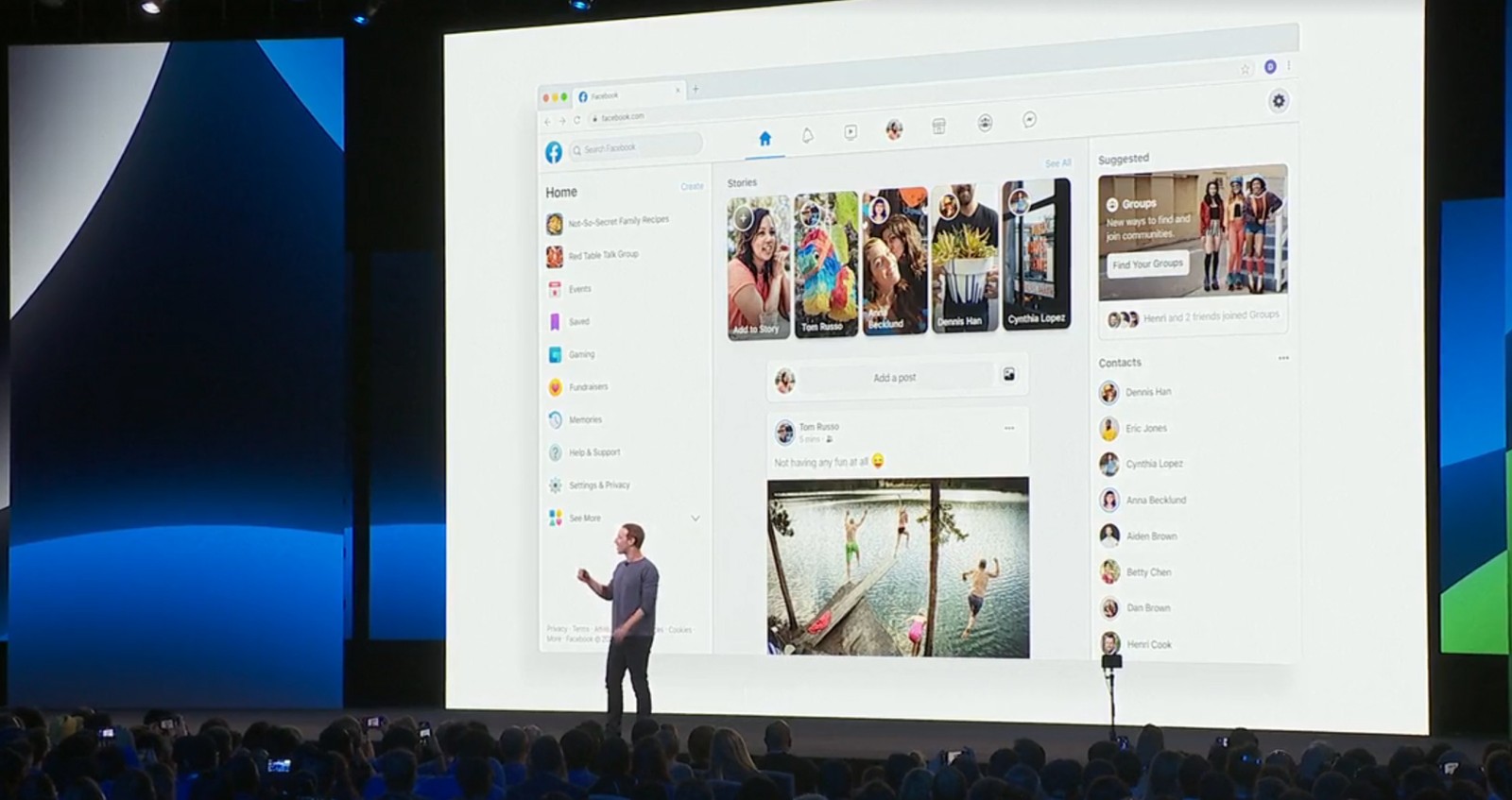
Task: Click the Find Your Groups button
Action: 1147,264
